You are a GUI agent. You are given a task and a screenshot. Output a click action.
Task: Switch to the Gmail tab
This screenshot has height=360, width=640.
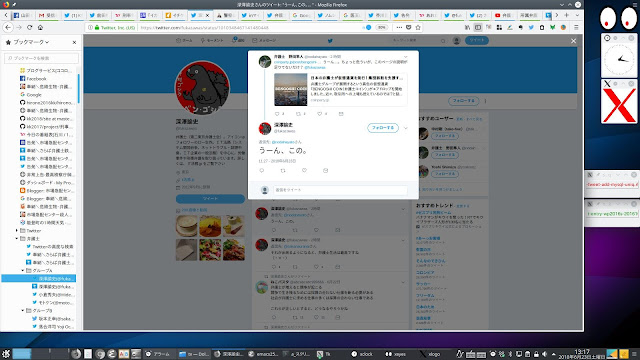48,15
